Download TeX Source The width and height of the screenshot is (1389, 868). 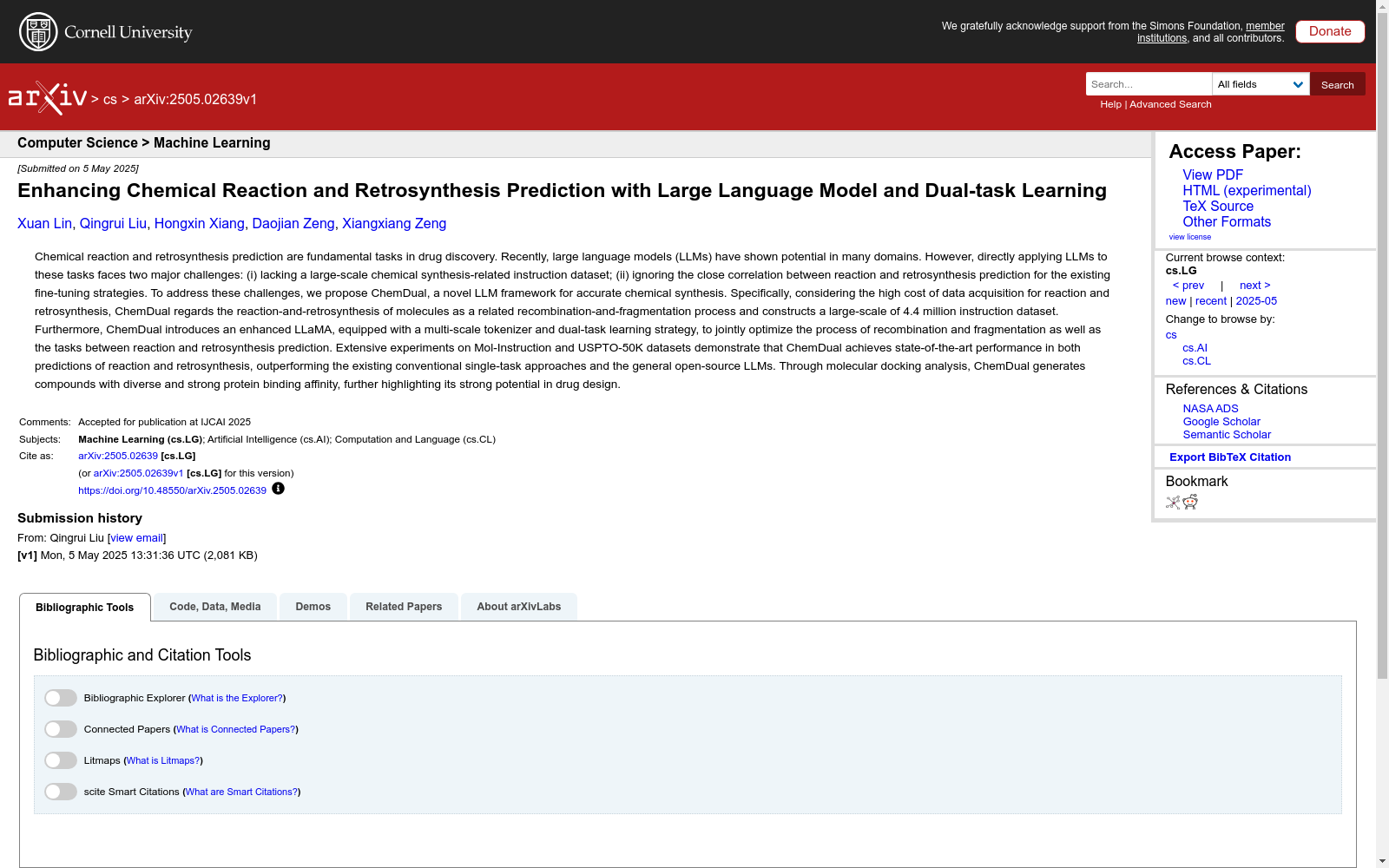coord(1218,207)
